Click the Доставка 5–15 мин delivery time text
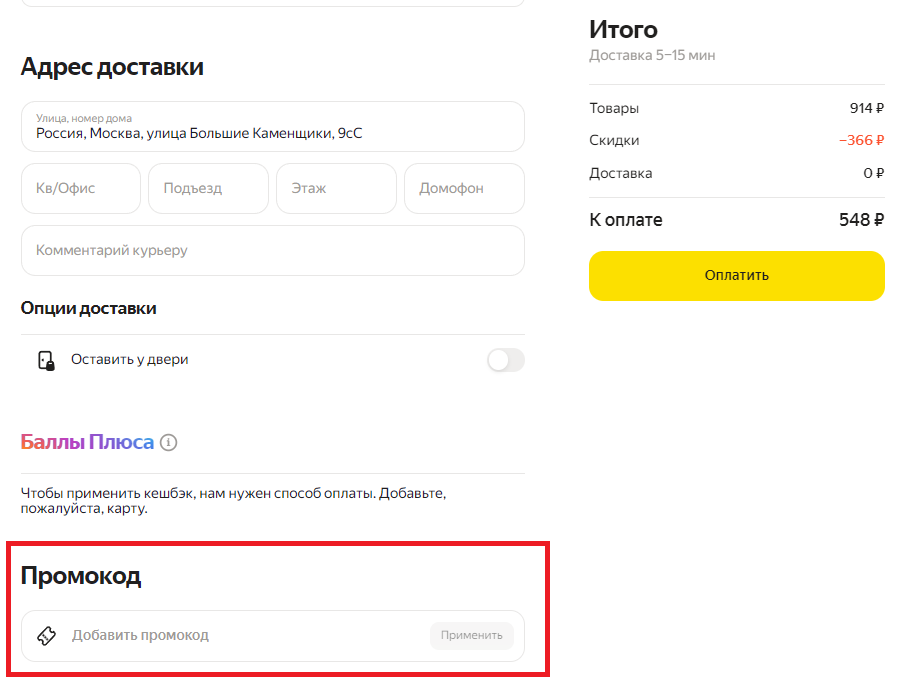This screenshot has height=685, width=910. 652,56
